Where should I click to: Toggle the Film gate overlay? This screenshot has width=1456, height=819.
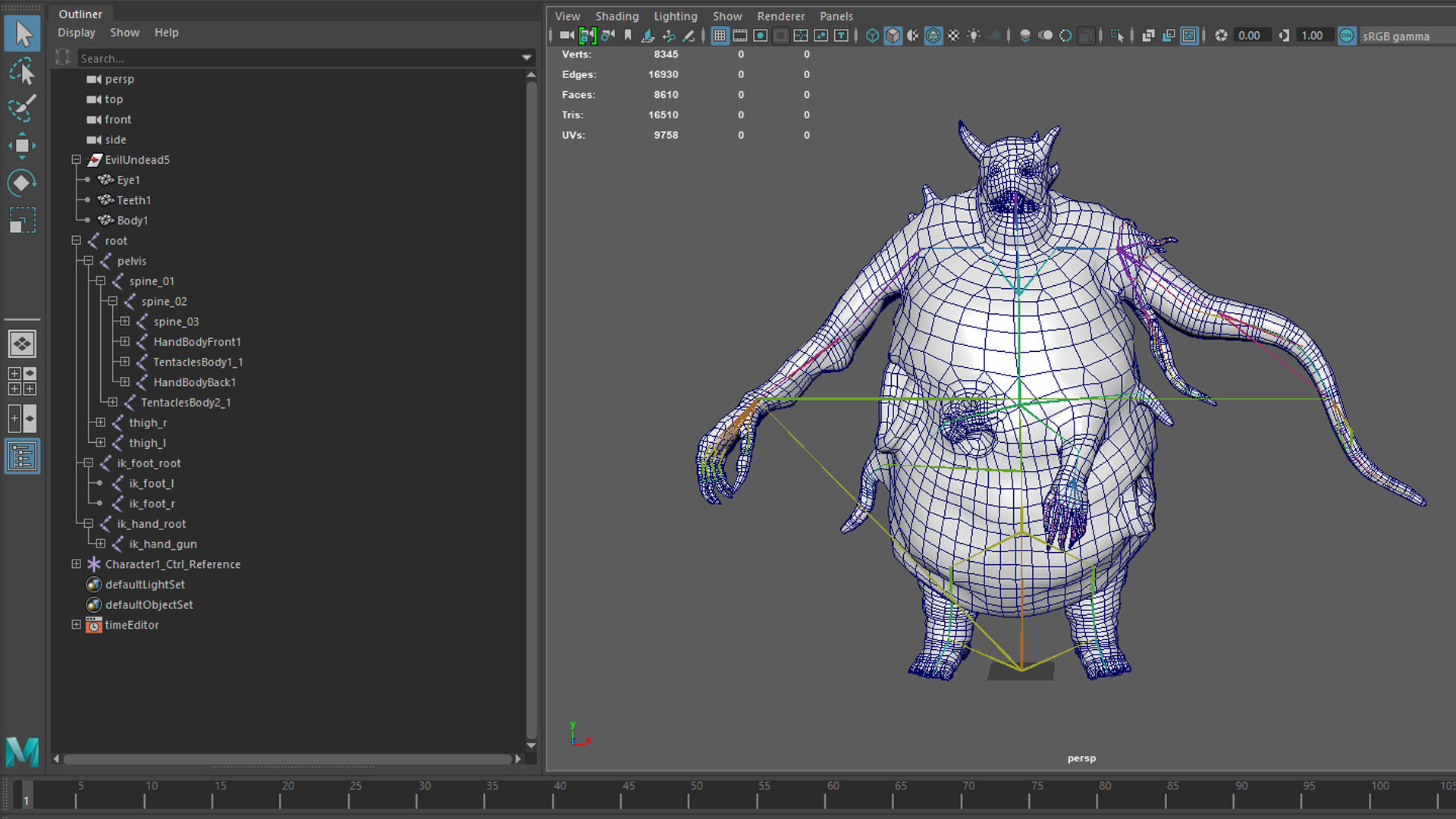[739, 36]
